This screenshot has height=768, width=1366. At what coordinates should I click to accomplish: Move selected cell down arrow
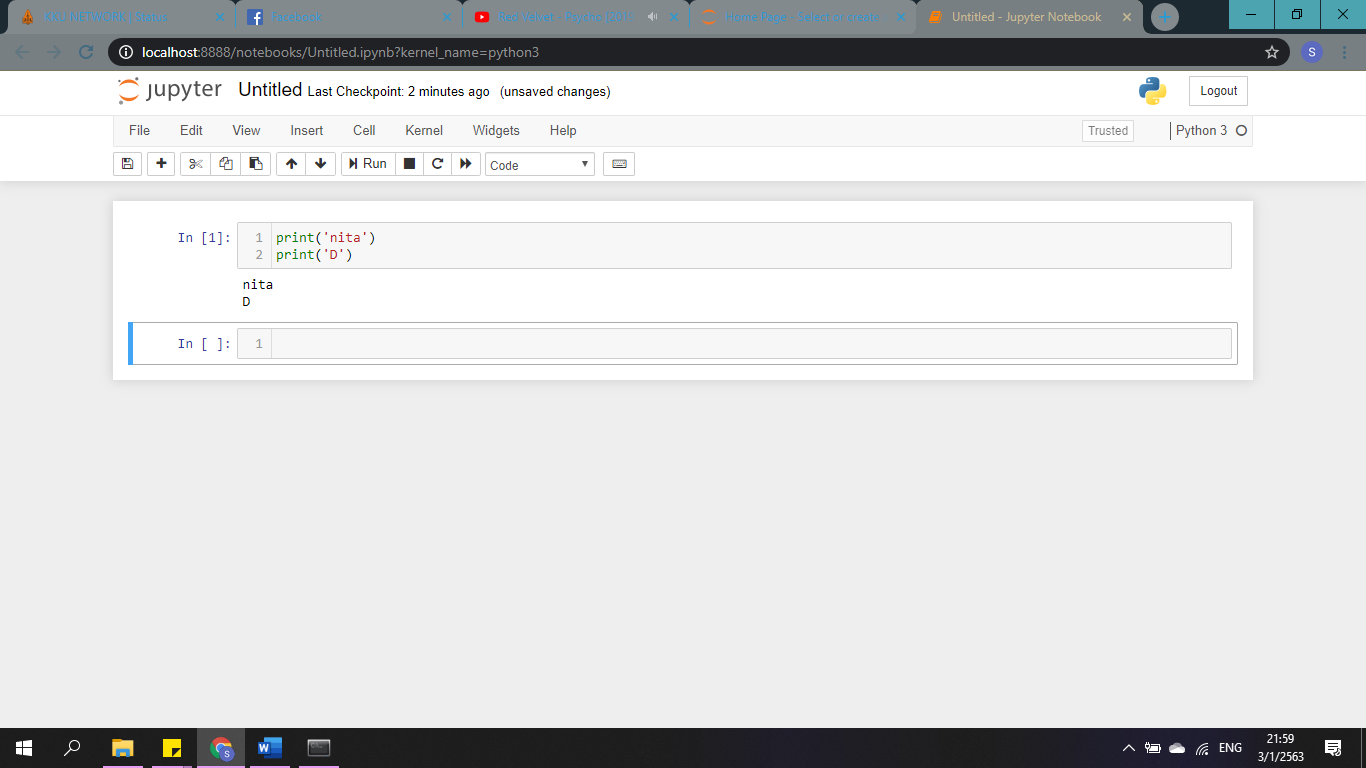click(x=320, y=164)
